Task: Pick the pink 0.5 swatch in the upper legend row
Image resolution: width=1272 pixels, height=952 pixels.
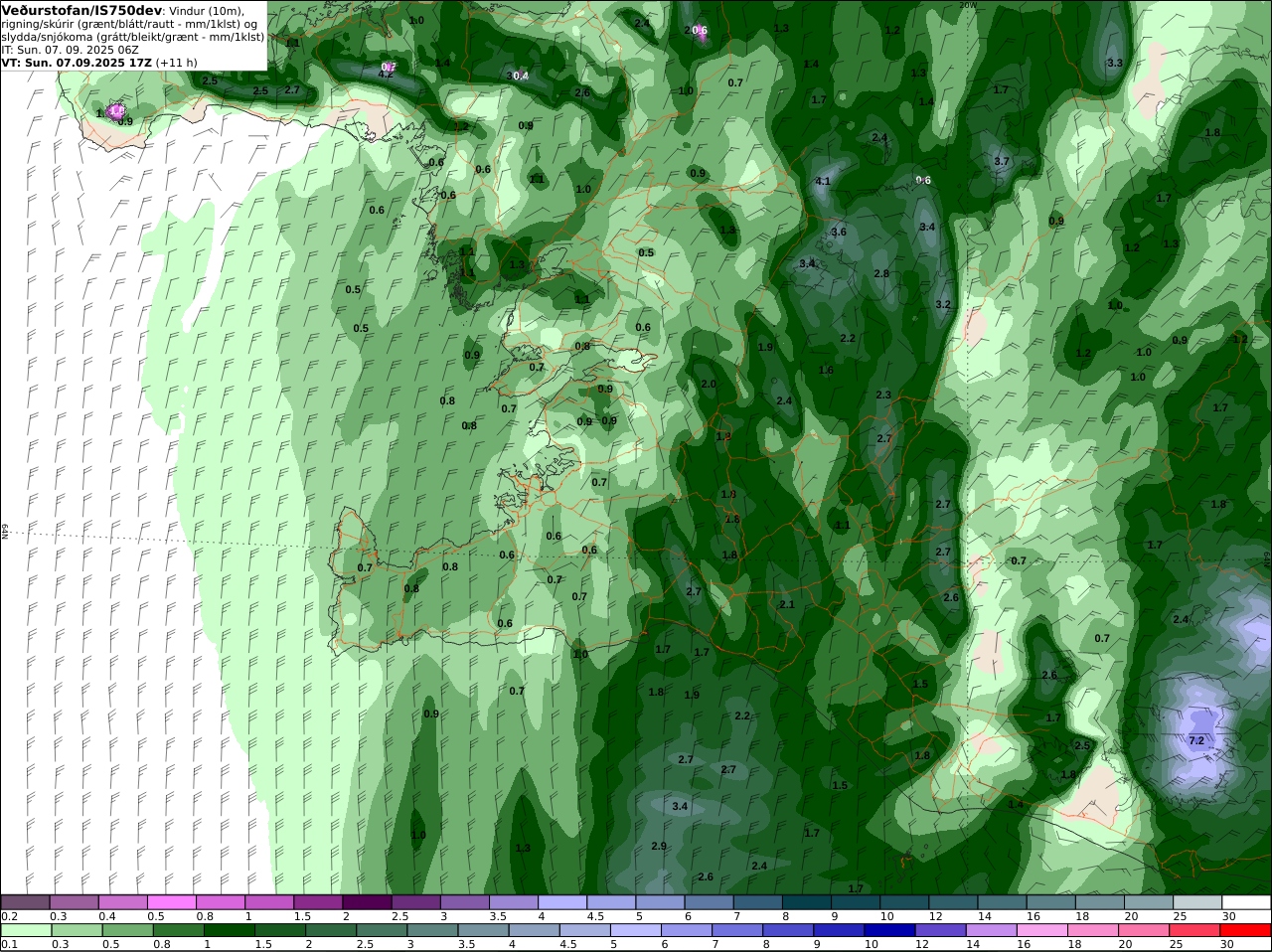Action: click(171, 902)
